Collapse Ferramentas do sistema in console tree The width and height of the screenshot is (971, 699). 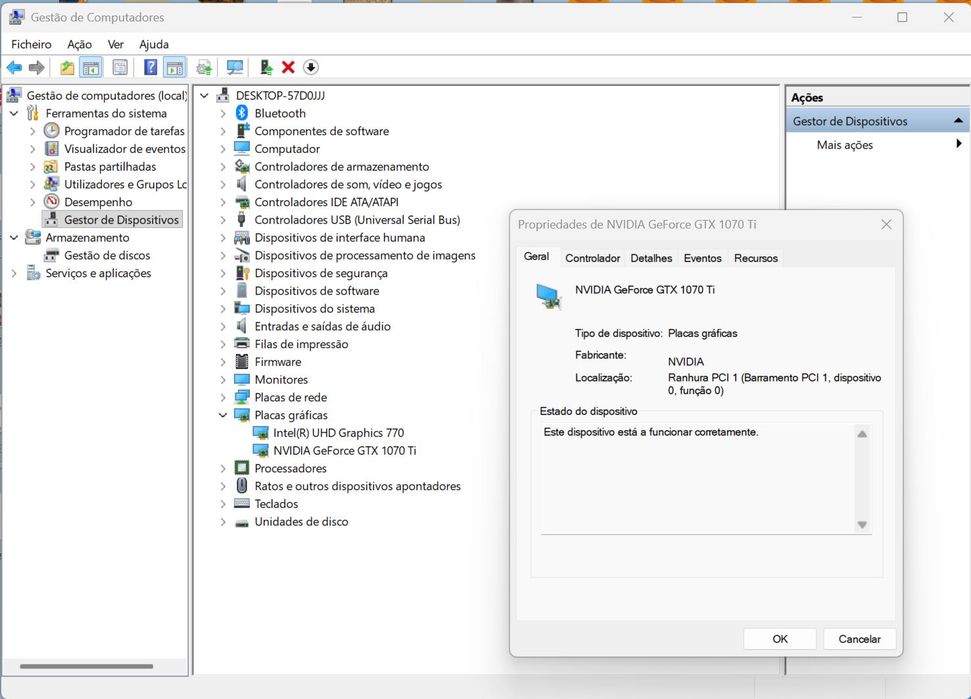coord(14,113)
